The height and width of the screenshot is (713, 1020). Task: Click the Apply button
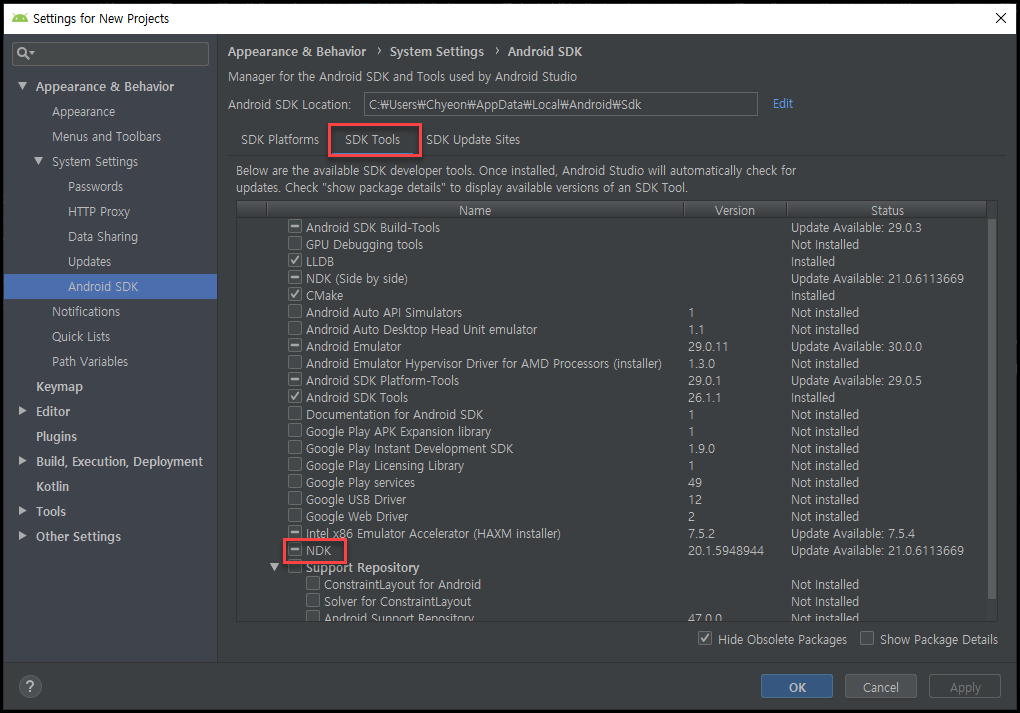[x=965, y=687]
